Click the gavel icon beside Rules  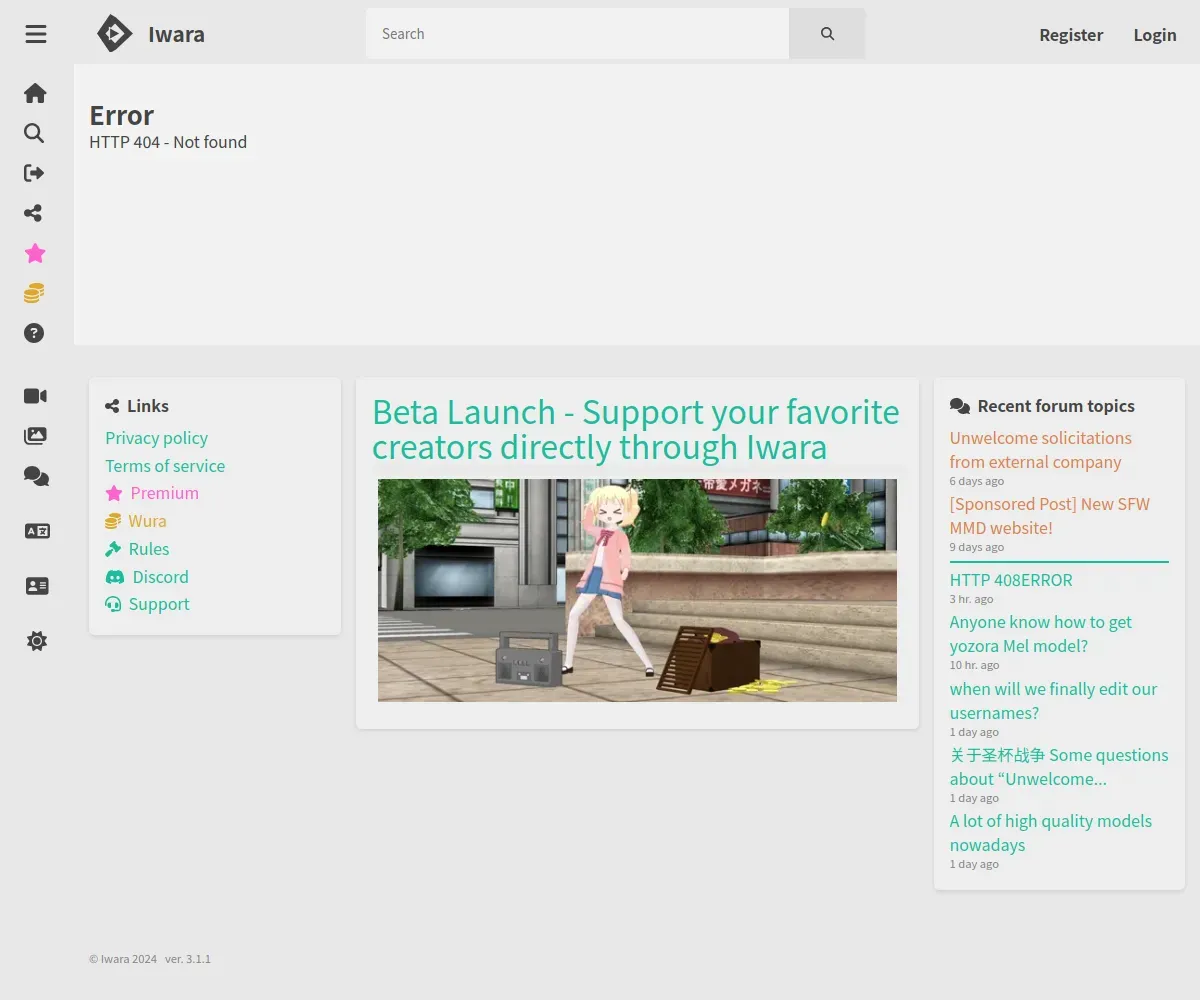coord(113,549)
